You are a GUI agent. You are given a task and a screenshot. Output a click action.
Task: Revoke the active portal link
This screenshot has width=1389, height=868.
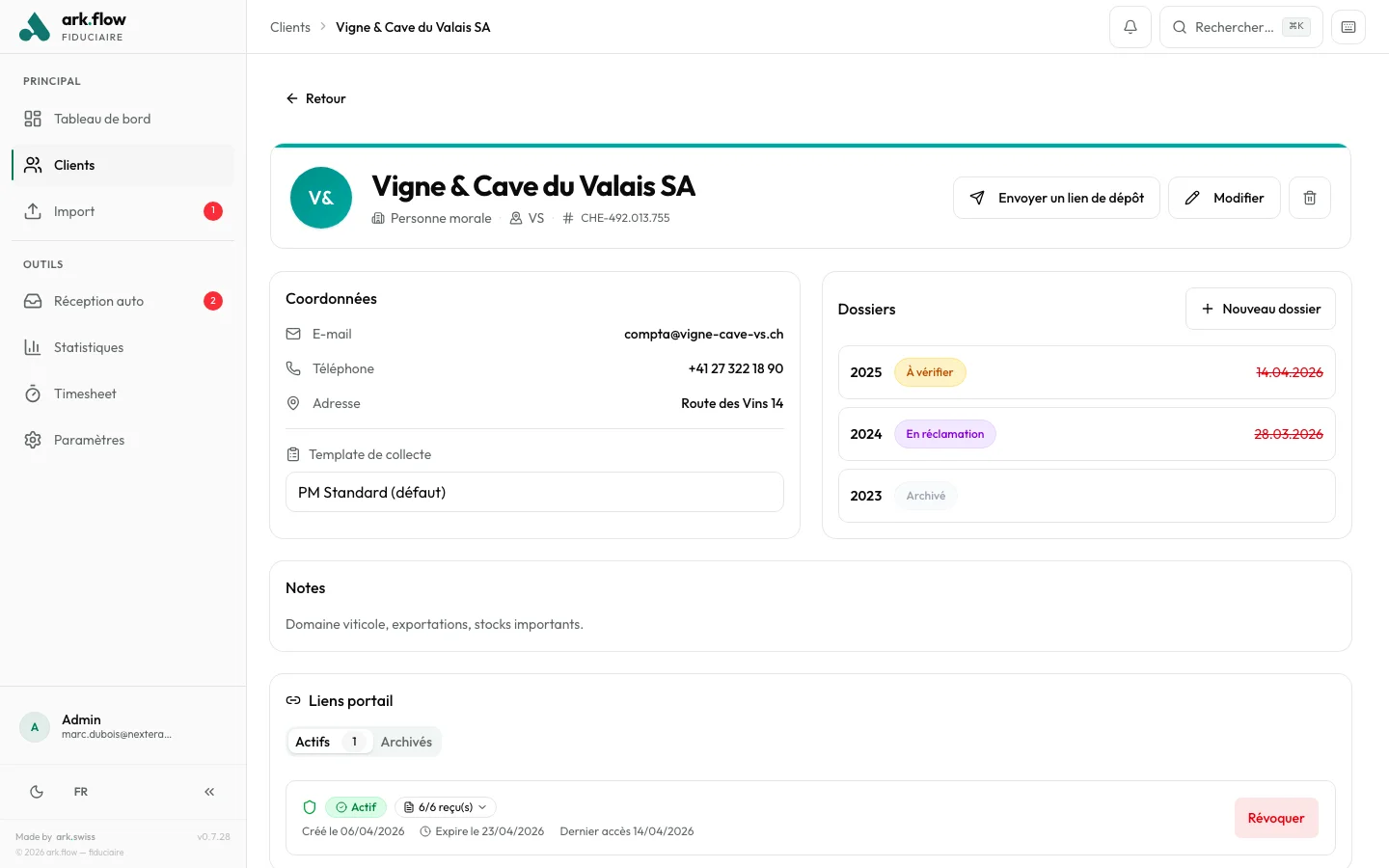1275,818
